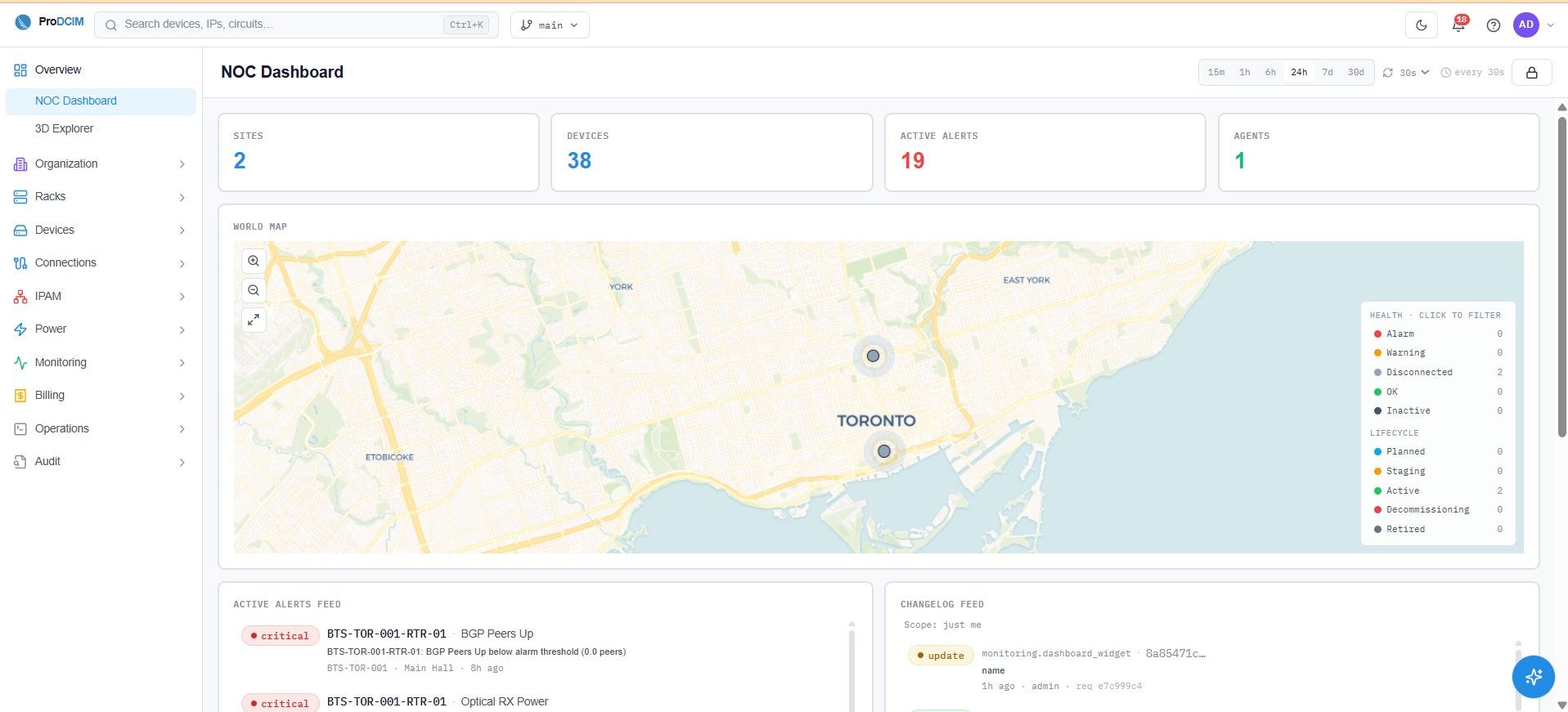Select the 1h time range
This screenshot has height=712, width=1568.
[1244, 73]
